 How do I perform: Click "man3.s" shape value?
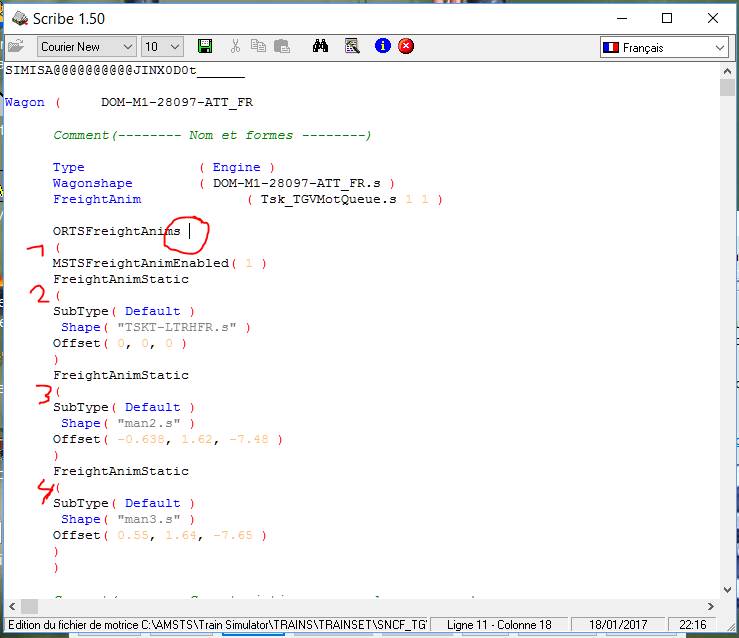pyautogui.click(x=148, y=519)
